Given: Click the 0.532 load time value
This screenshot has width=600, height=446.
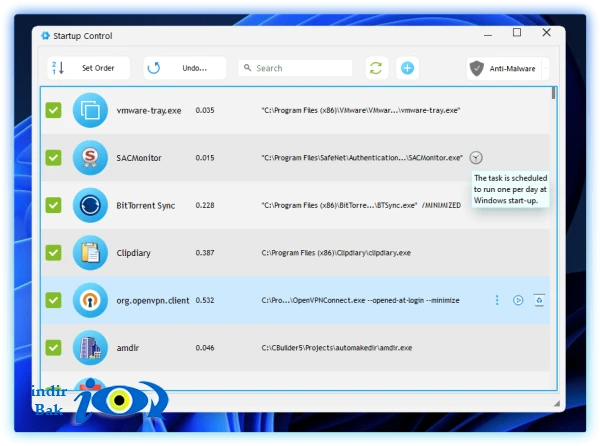Looking at the screenshot, I should click(x=205, y=300).
